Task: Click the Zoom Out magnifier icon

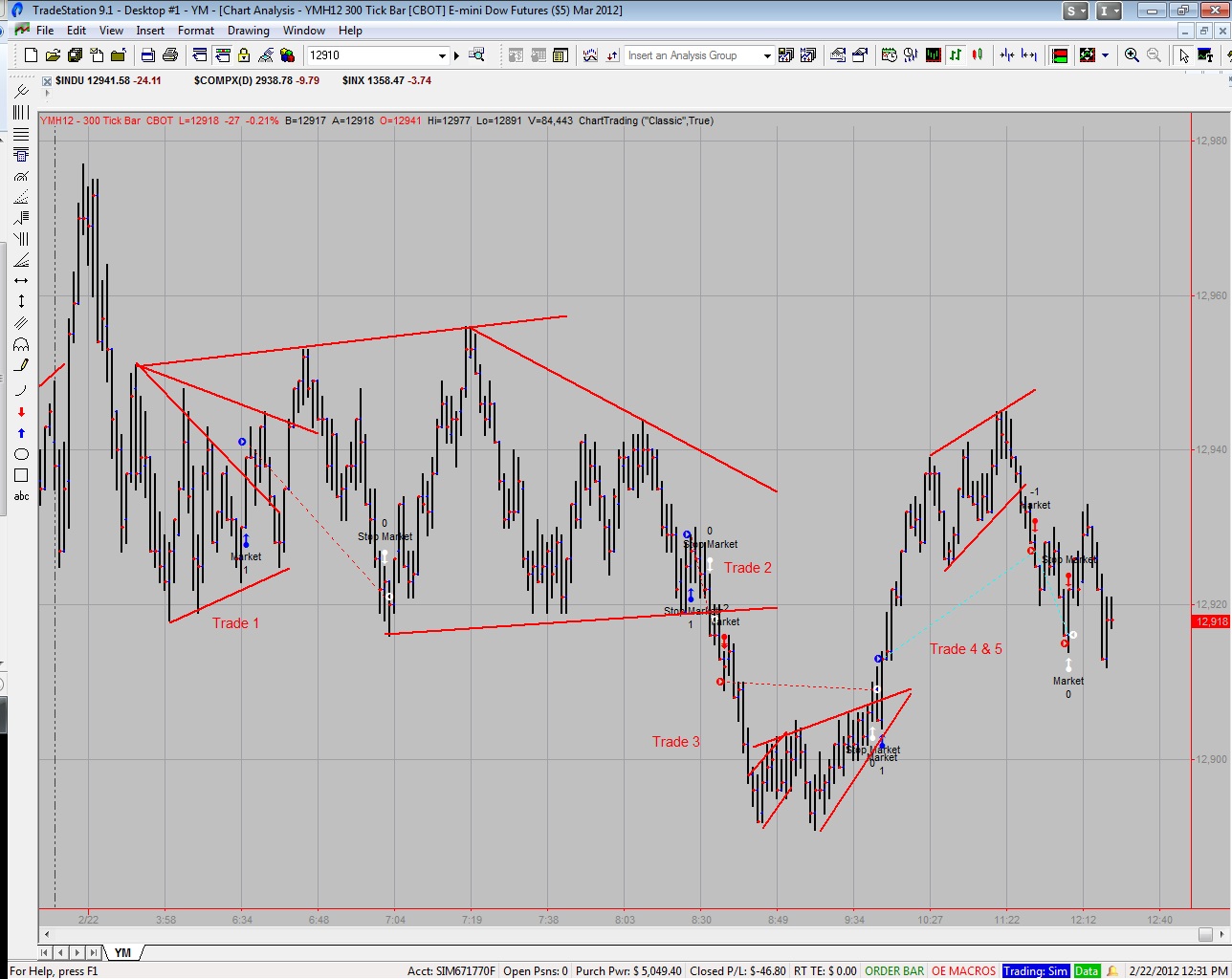Action: [x=1154, y=55]
